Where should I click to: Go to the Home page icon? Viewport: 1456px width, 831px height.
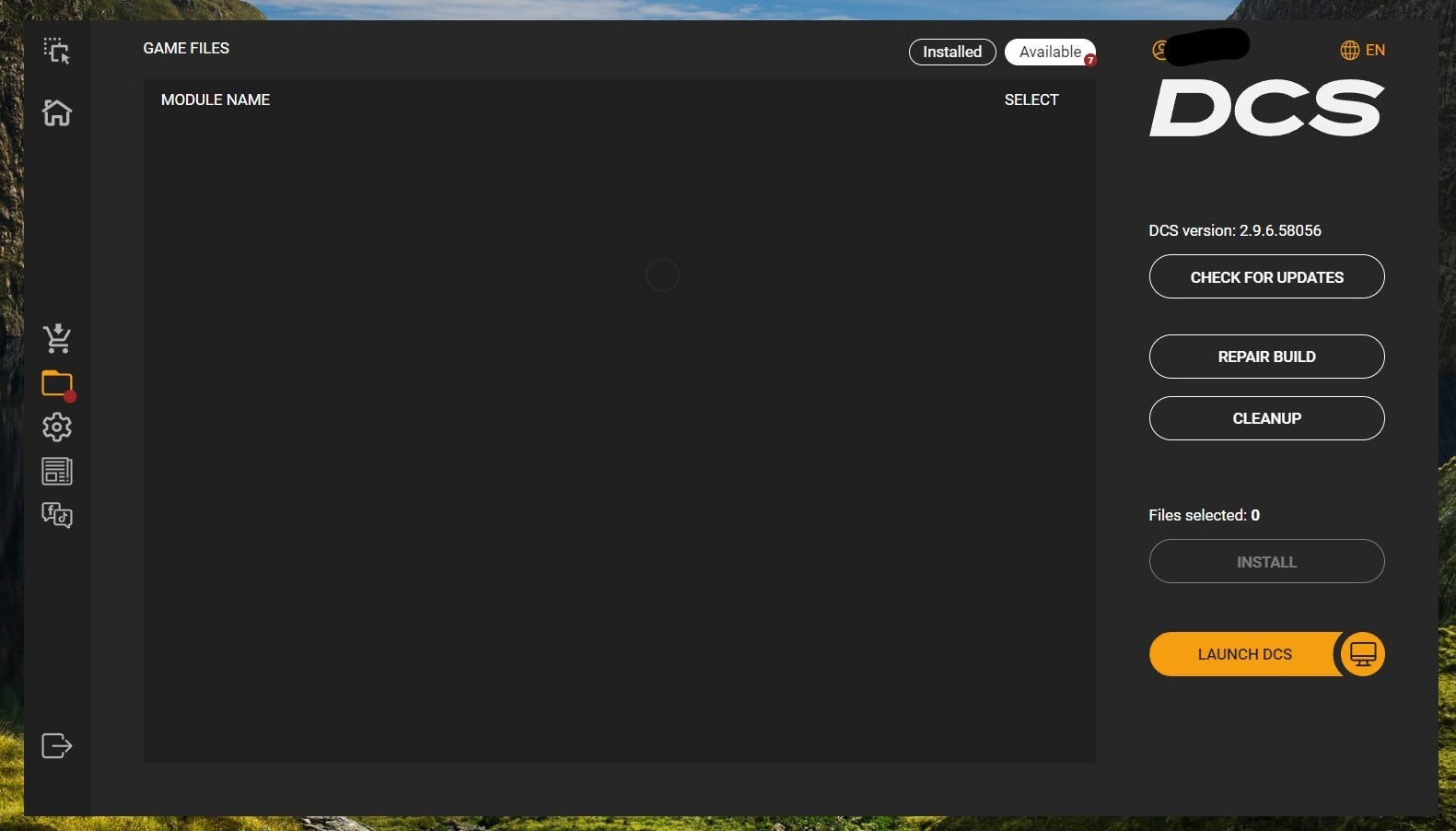56,112
